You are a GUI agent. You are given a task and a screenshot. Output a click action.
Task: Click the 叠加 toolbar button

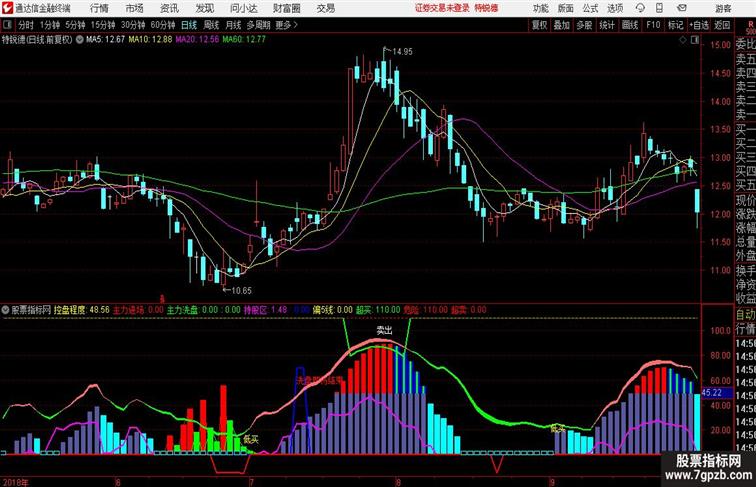[x=562, y=25]
